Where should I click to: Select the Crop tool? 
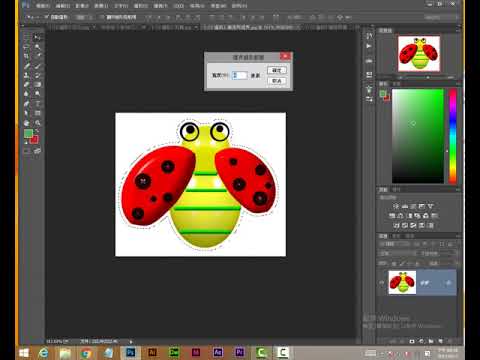click(x=27, y=56)
